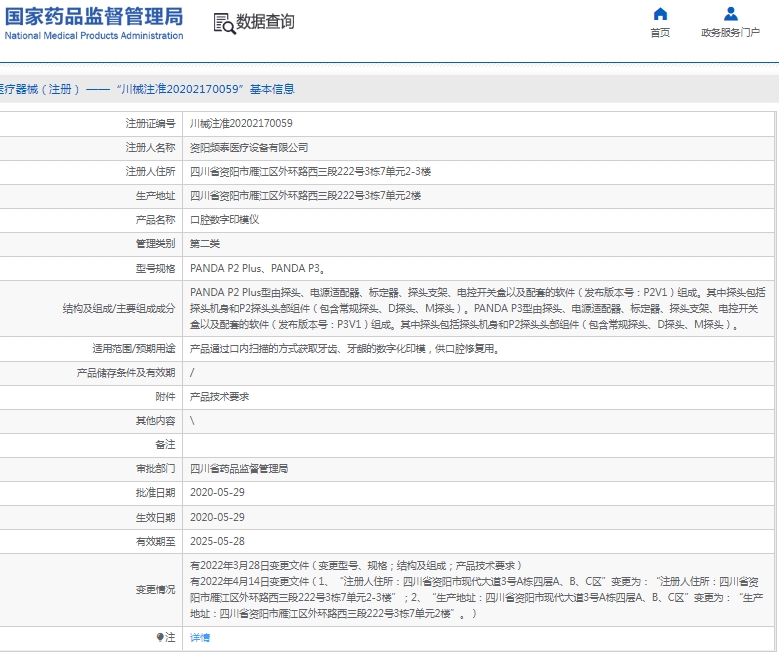Open the 政务服务门户 user icon
This screenshot has height=655, width=779.
[x=730, y=14]
